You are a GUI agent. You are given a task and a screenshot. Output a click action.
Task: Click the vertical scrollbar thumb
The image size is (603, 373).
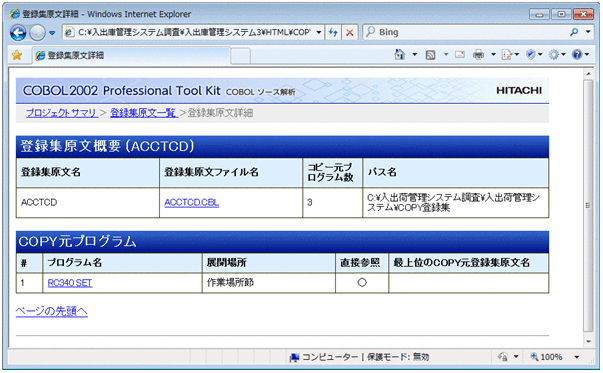pyautogui.click(x=588, y=206)
